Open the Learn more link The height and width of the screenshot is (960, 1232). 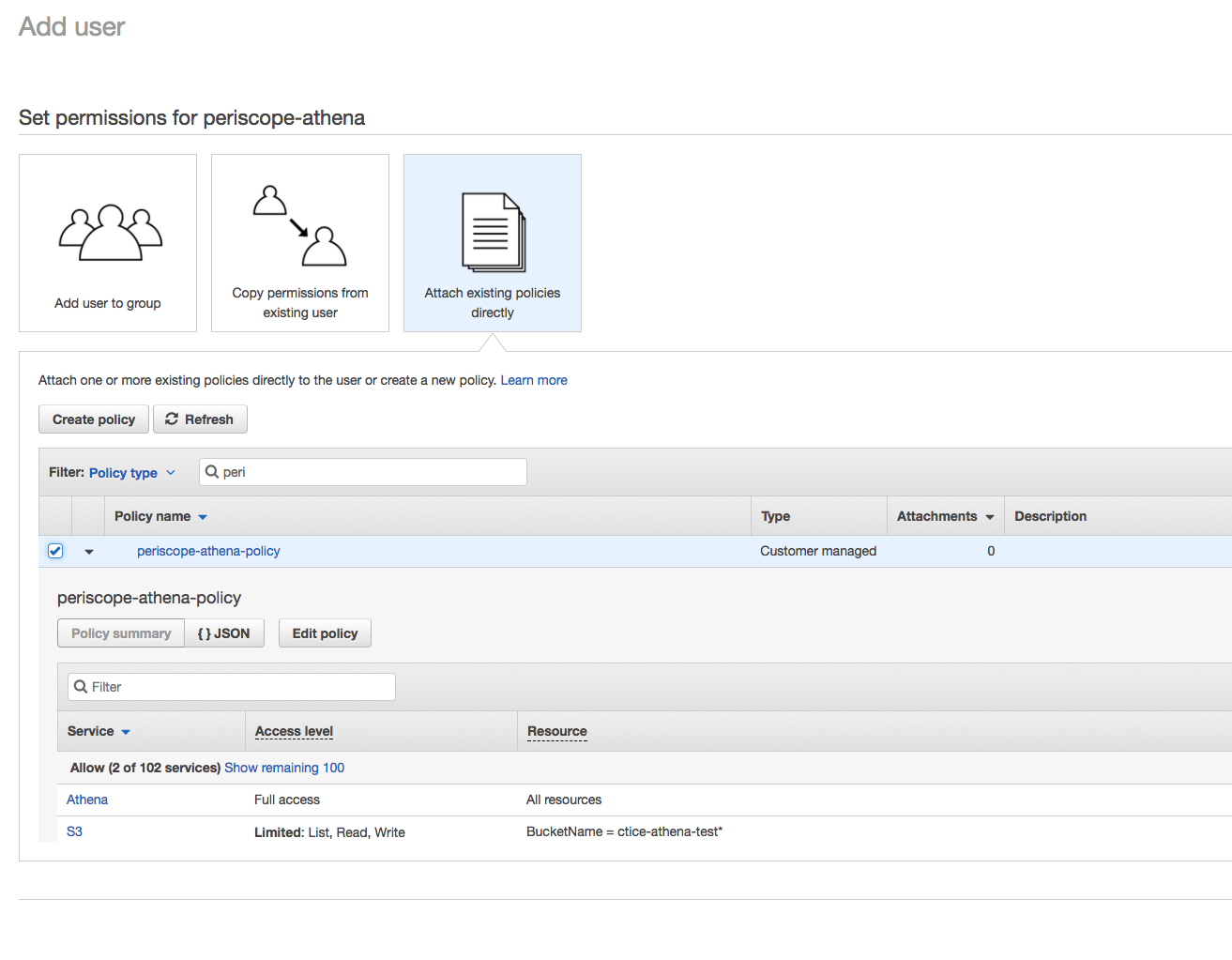[534, 380]
